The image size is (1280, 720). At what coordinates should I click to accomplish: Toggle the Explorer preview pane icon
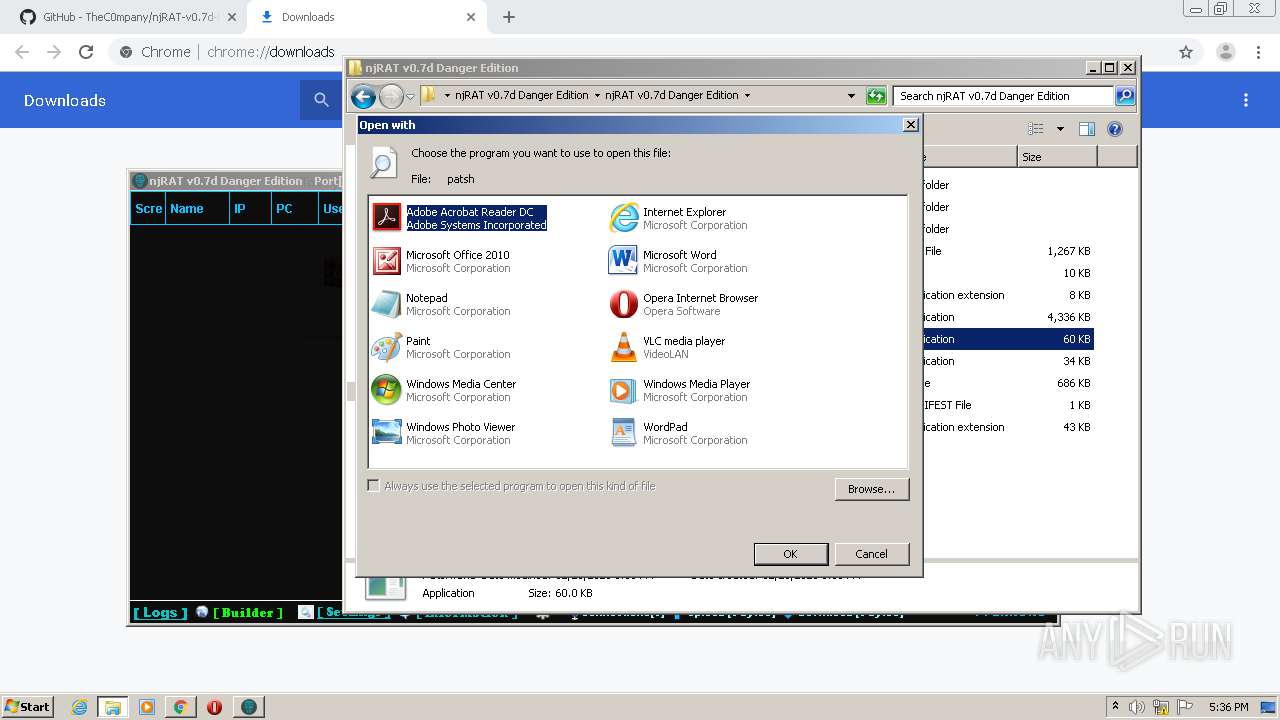[x=1087, y=129]
